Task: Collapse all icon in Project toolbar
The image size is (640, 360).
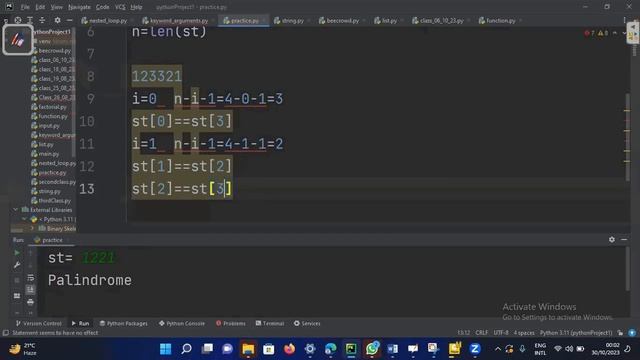Action: click(42, 20)
